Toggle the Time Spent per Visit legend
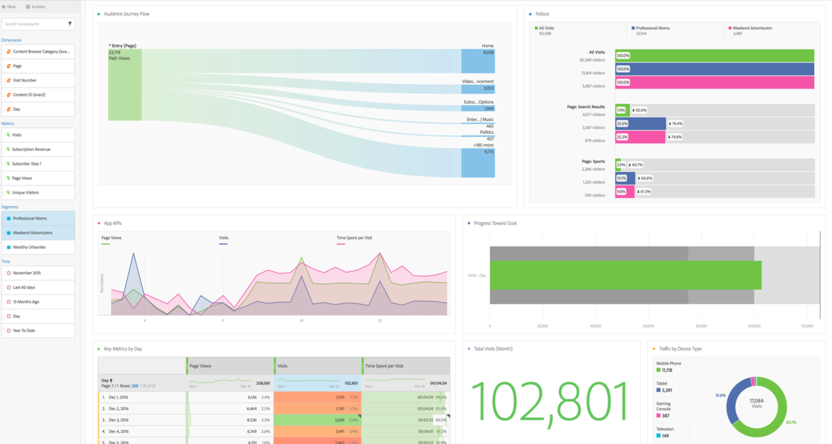Viewport: 832px width, 444px height. (354, 240)
